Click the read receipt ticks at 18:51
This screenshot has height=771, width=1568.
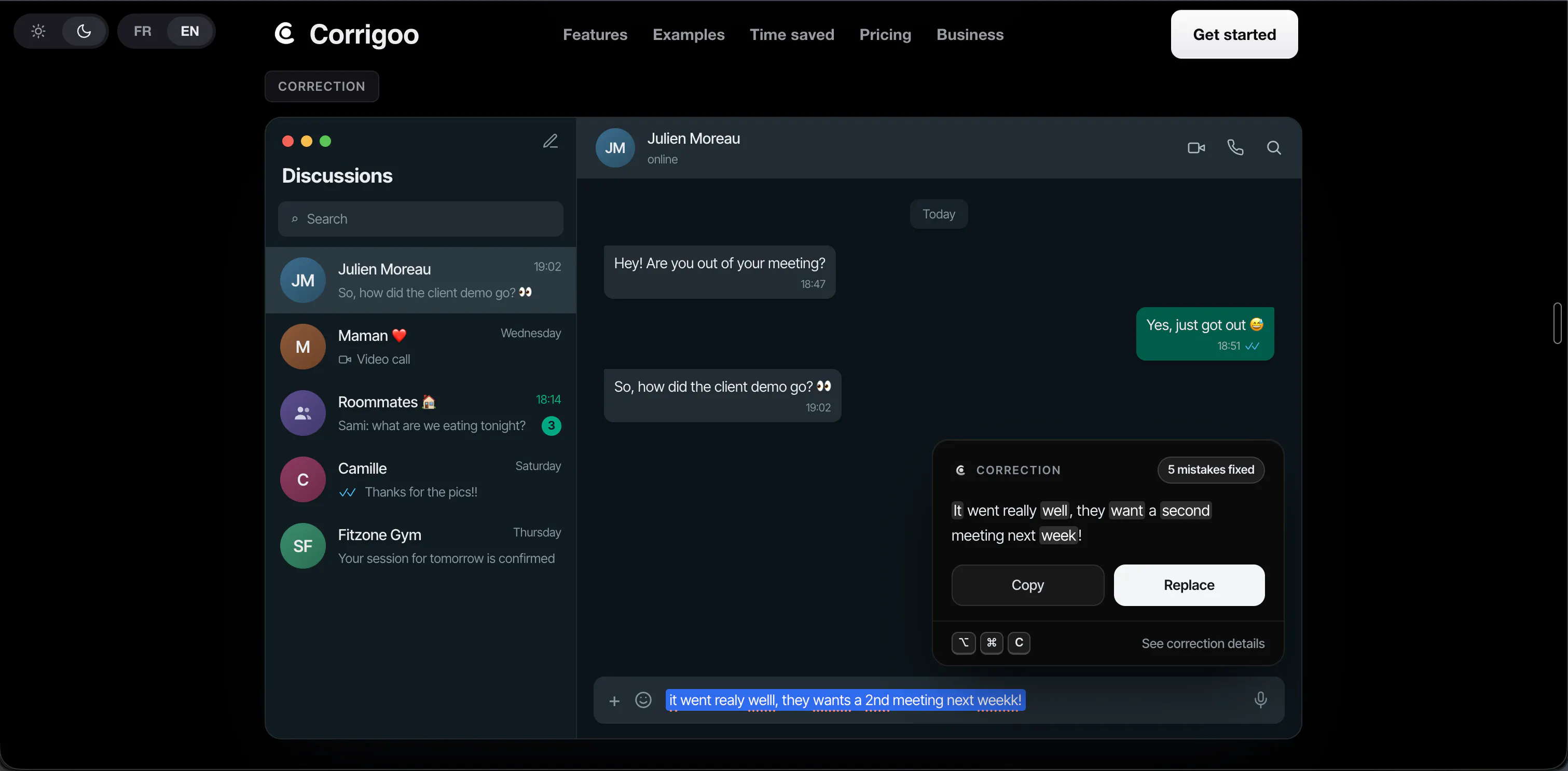[x=1252, y=346]
